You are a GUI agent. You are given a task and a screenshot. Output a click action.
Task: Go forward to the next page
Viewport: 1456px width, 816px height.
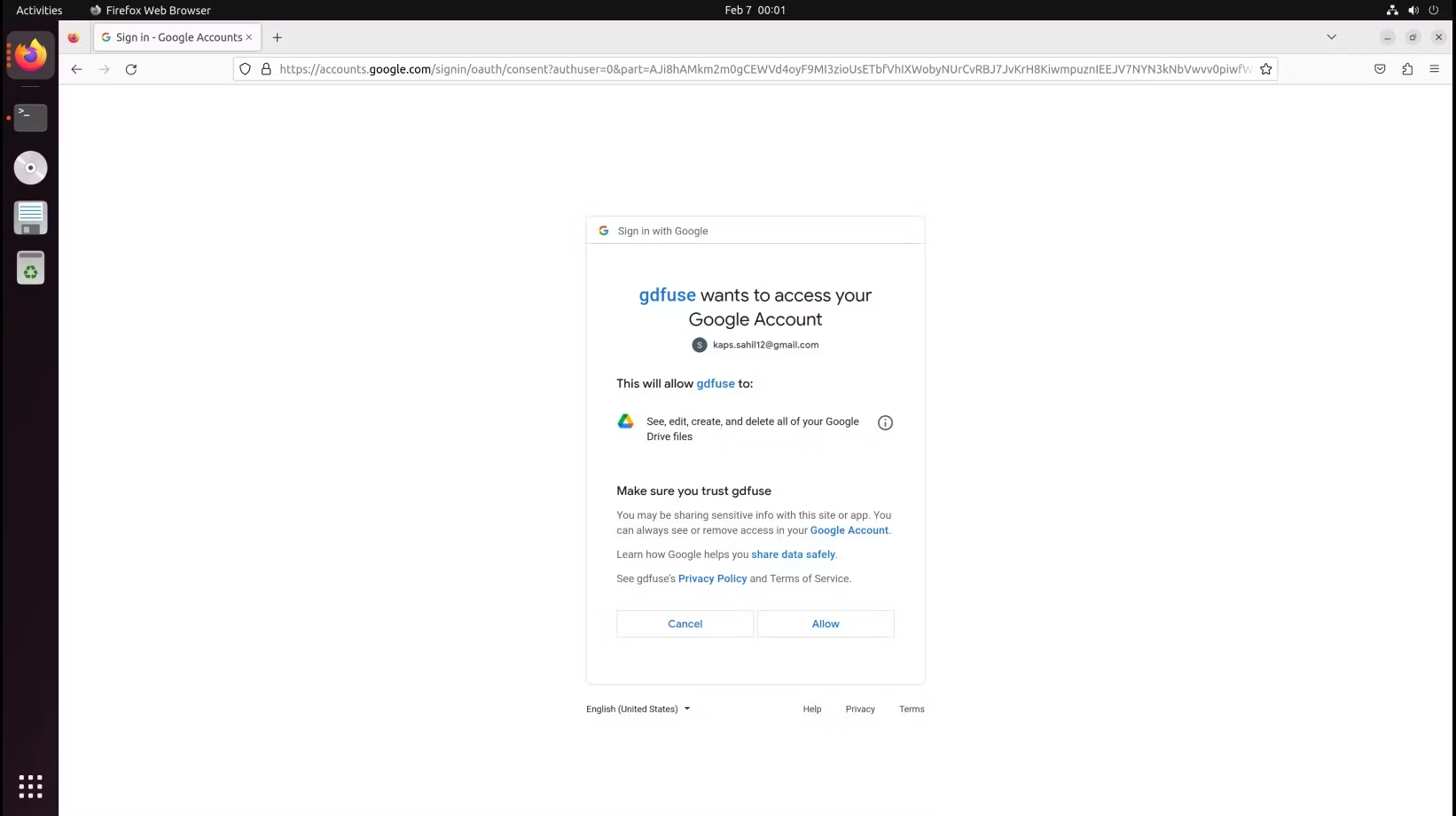pyautogui.click(x=104, y=69)
